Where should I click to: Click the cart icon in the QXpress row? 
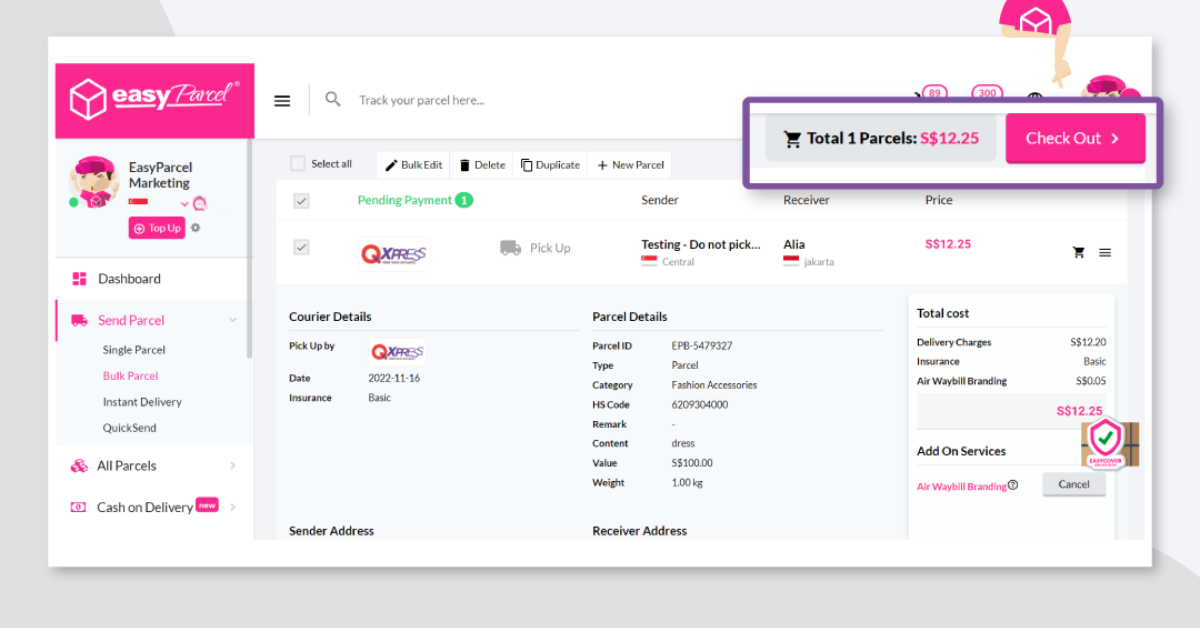pos(1078,253)
